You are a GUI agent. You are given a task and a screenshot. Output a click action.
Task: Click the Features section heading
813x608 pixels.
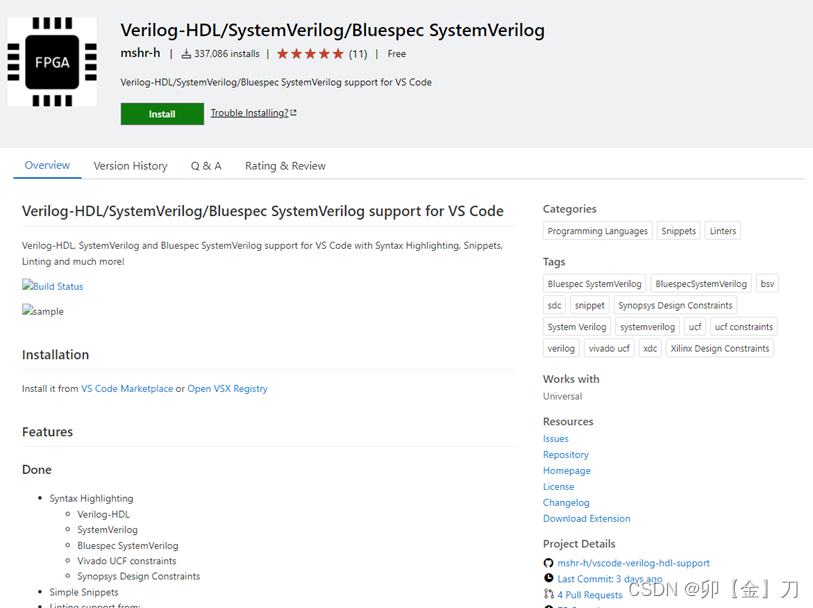tap(47, 432)
